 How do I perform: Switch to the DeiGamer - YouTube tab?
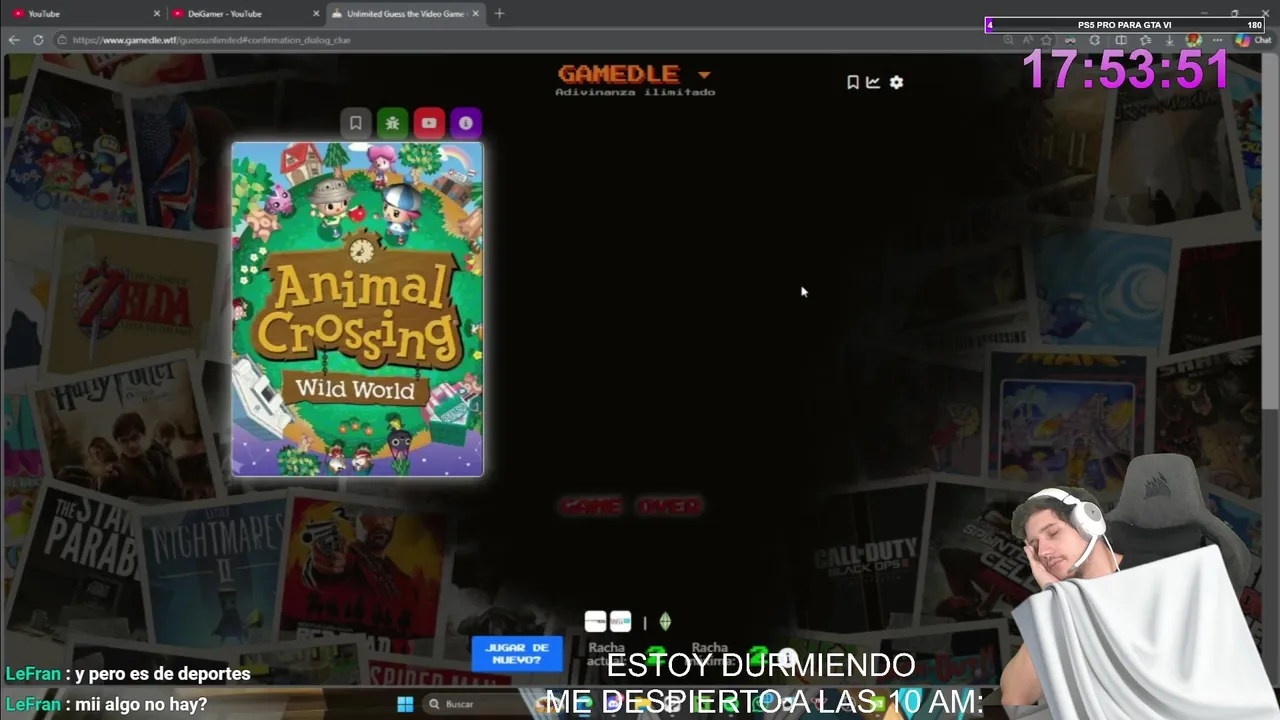[x=245, y=13]
